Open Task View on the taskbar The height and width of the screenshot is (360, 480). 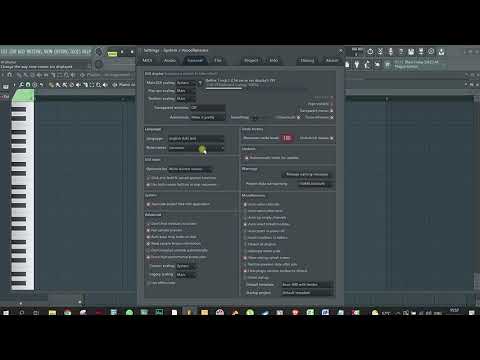(x=36, y=312)
